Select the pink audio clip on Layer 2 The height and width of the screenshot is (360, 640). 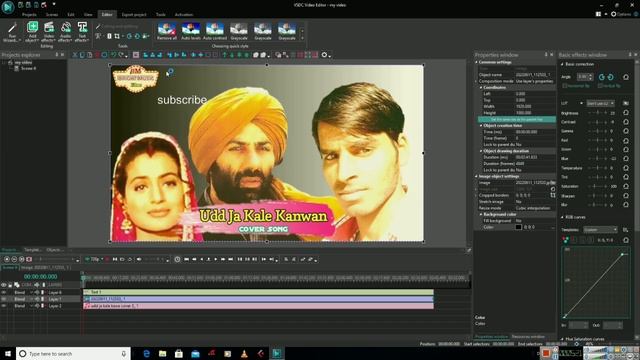coord(258,306)
